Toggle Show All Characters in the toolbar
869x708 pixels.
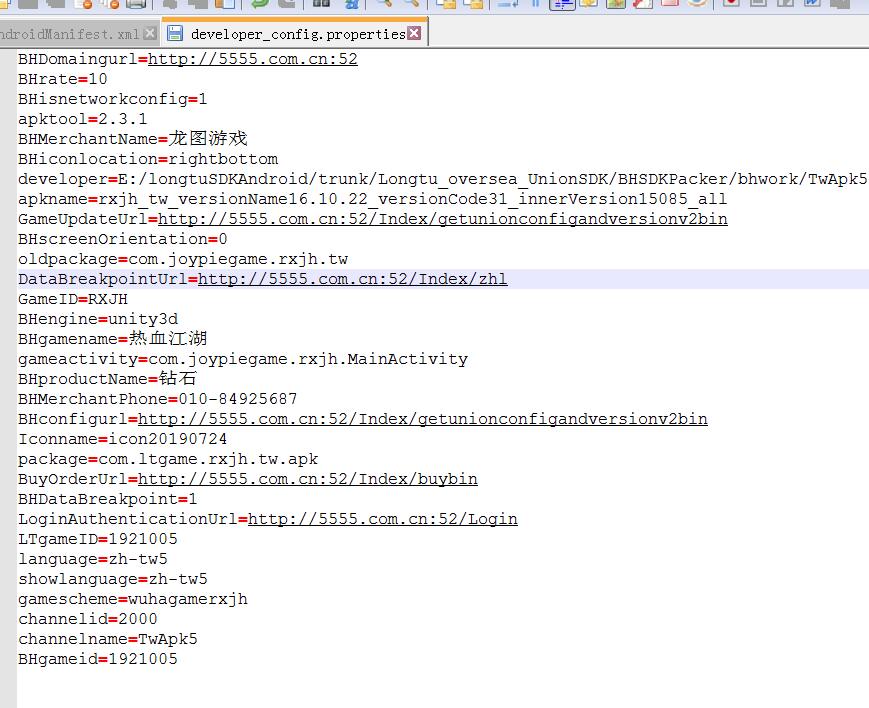(x=536, y=3)
